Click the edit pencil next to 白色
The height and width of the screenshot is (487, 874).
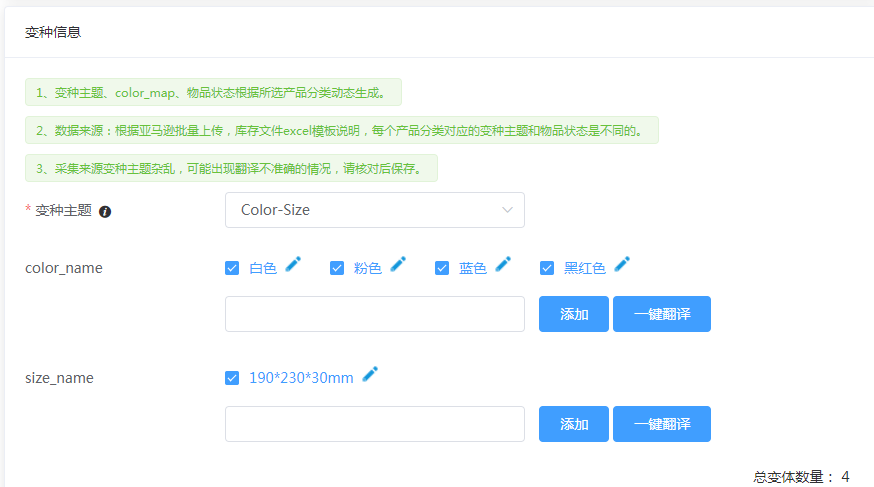293,264
